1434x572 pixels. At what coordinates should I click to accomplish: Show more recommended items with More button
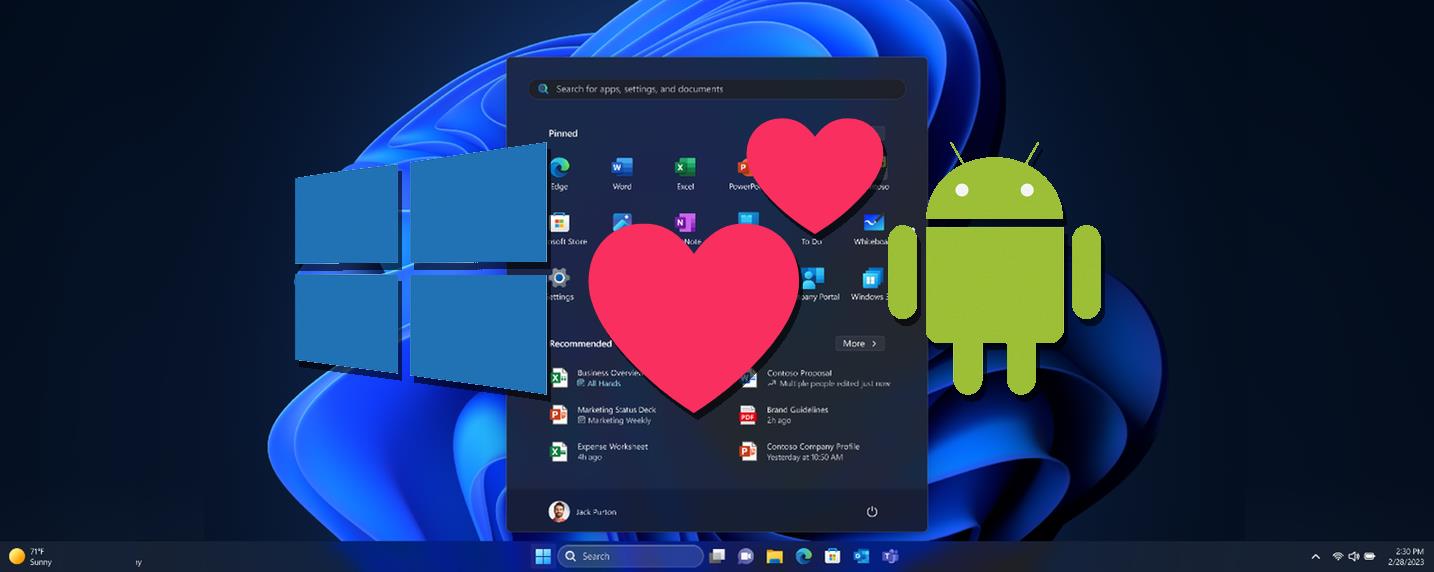click(x=860, y=343)
